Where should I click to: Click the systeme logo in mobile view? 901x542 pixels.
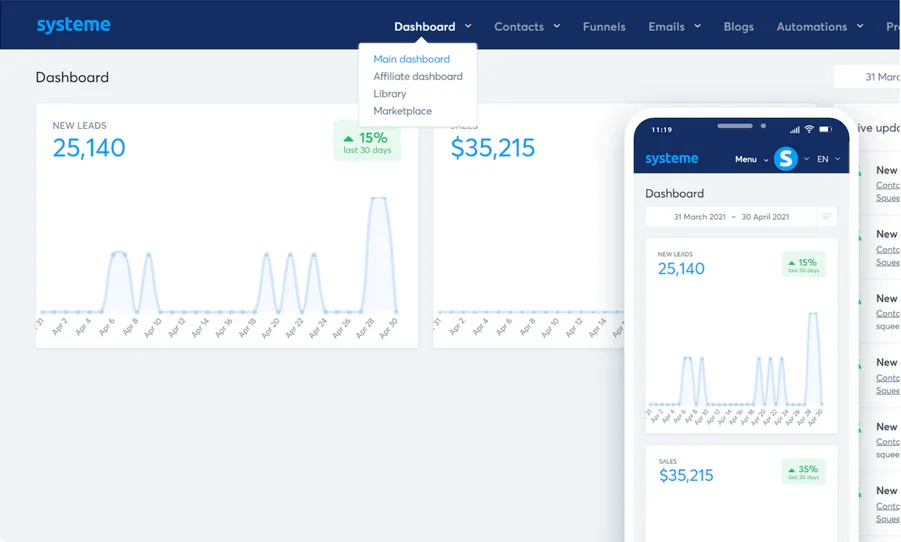671,159
